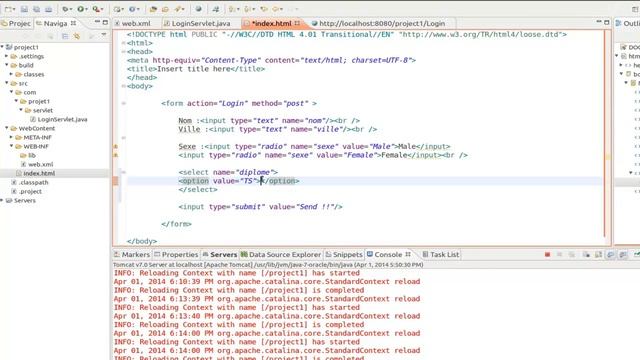This screenshot has height=360, width=640.
Task: Expand the .settings folder
Action: 7,56
